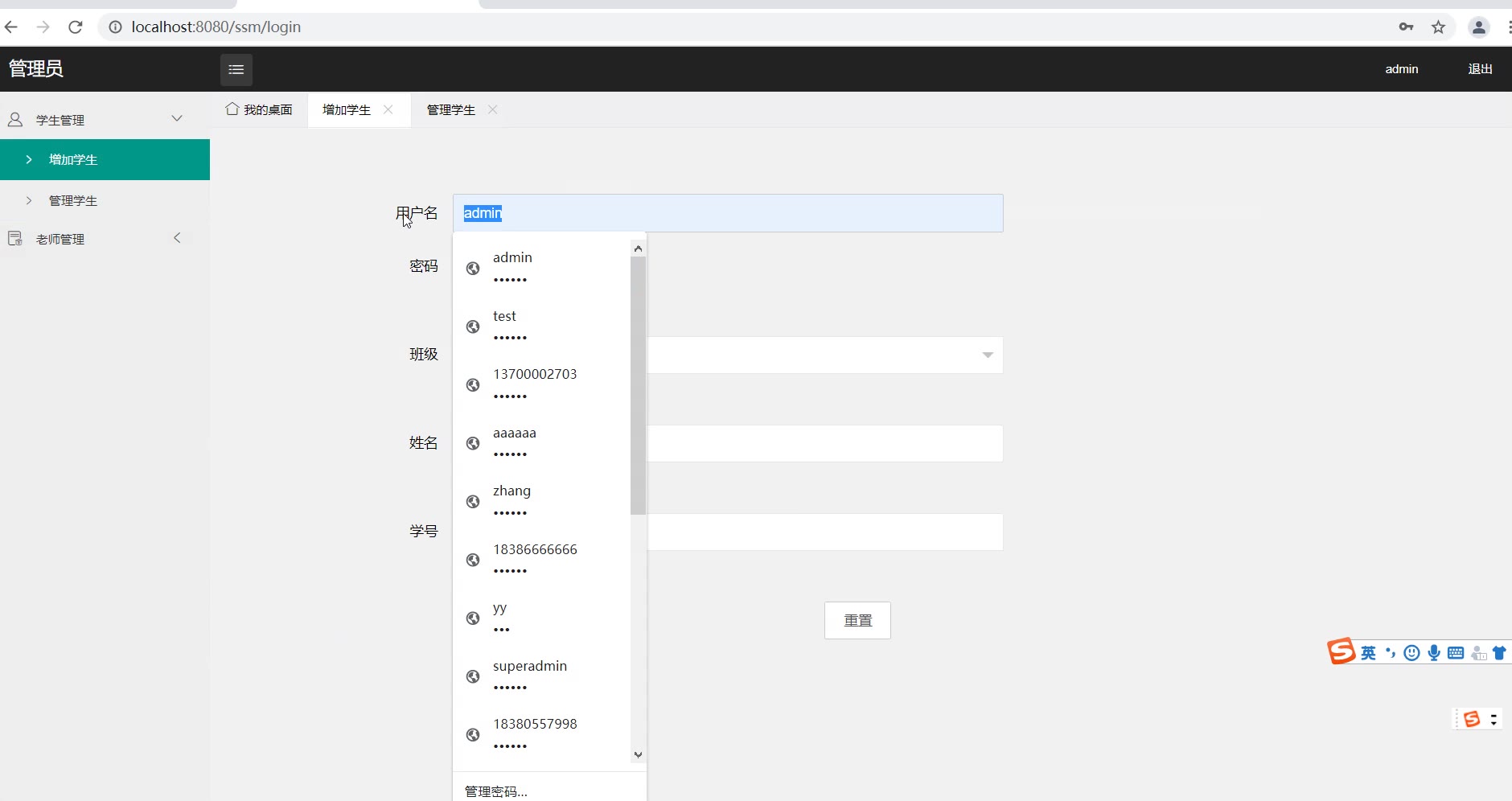Click the Sogou soft keyboard icon

click(x=1456, y=653)
